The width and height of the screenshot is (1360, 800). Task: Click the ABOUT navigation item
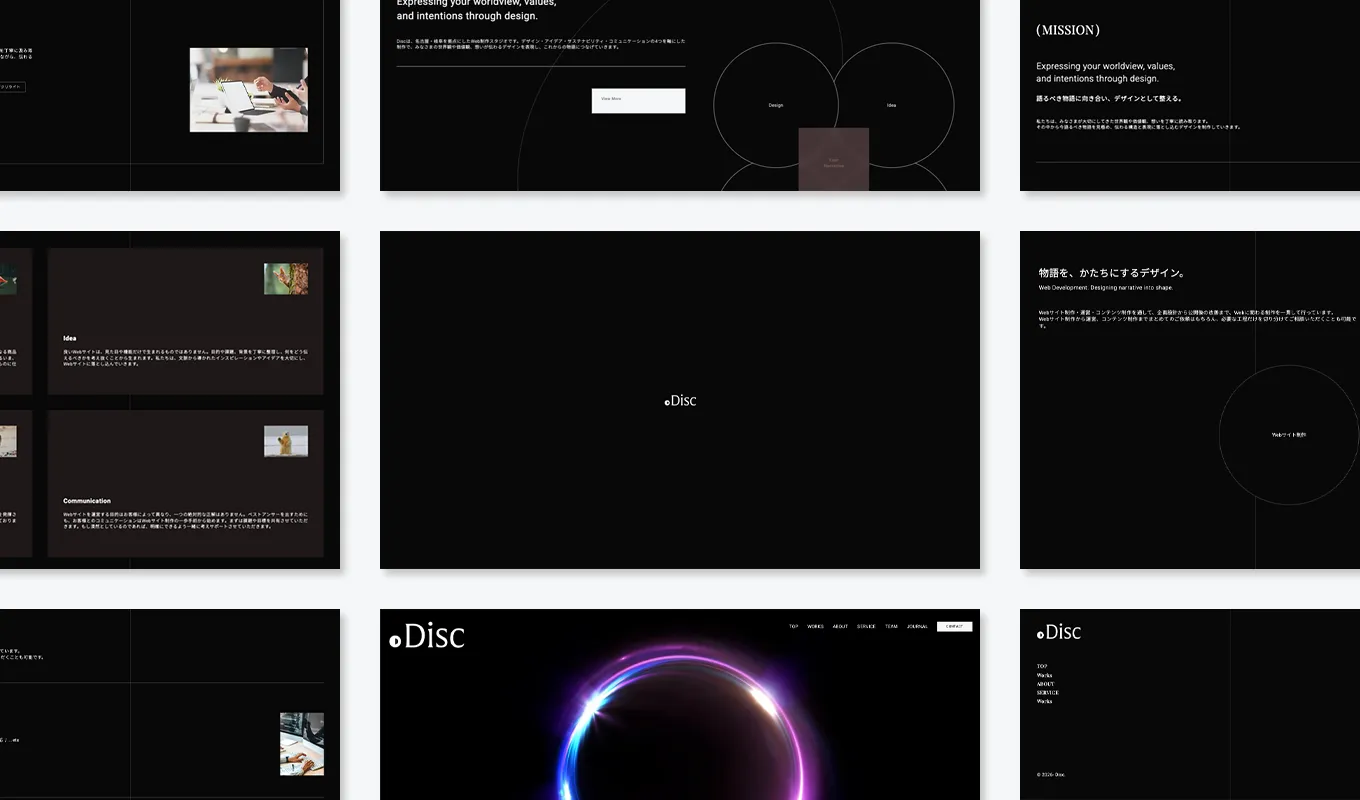(x=840, y=625)
